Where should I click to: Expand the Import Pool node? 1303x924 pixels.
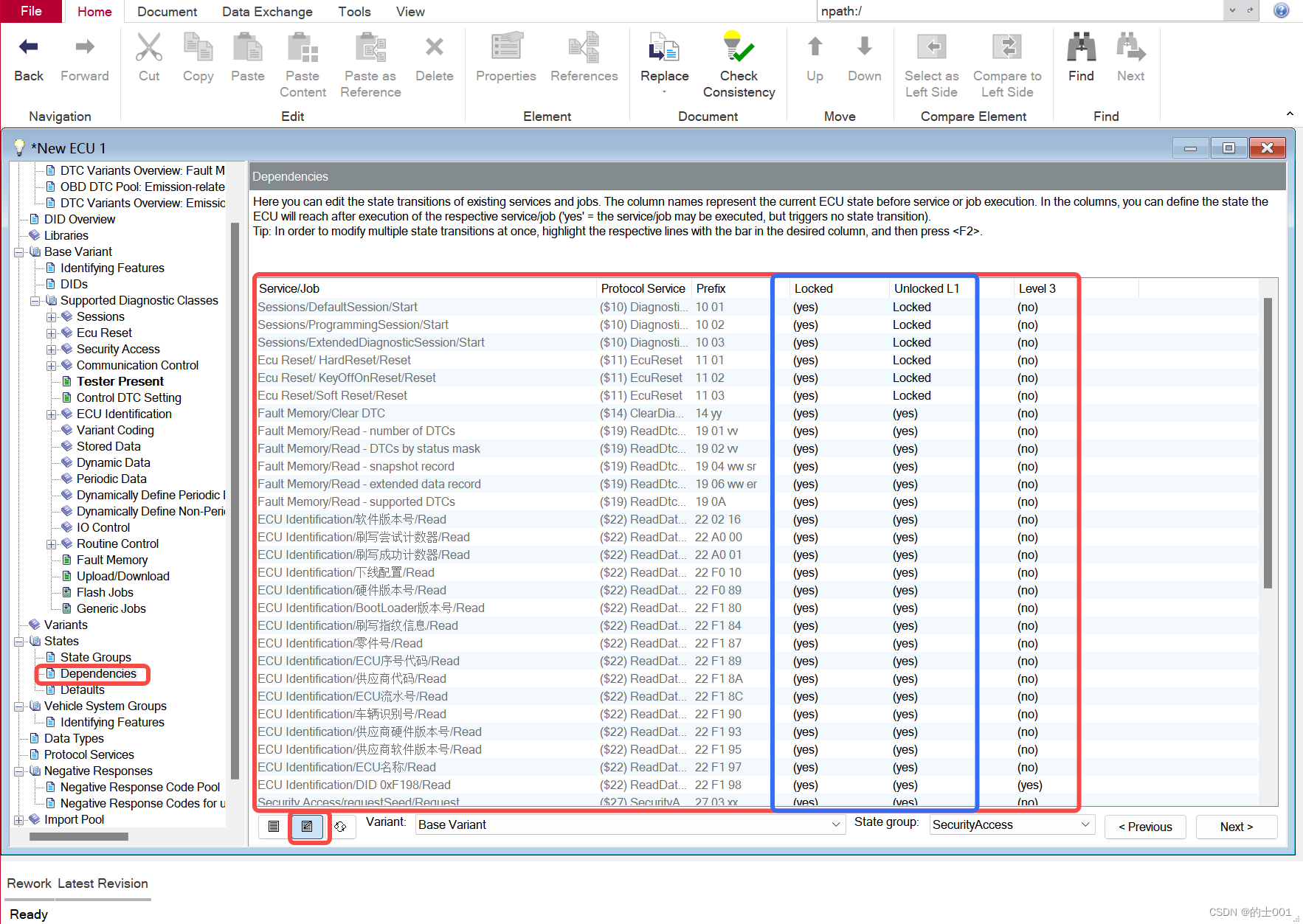coord(18,820)
